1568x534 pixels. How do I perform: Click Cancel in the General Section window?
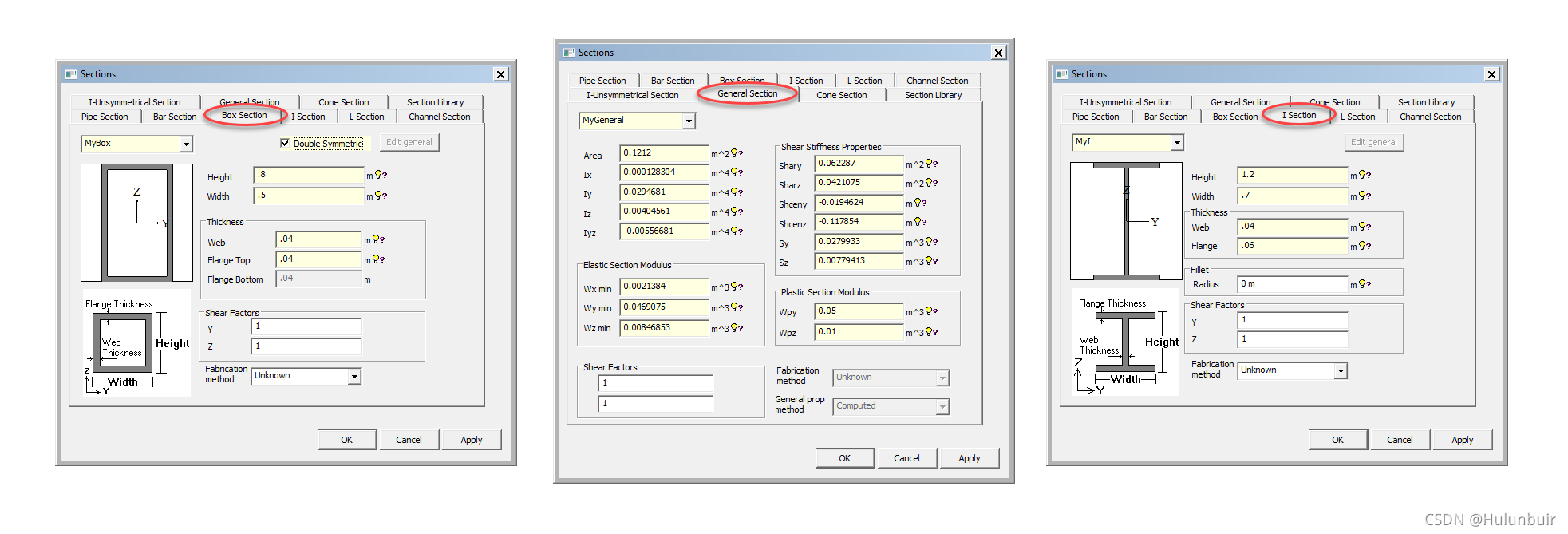coord(906,458)
